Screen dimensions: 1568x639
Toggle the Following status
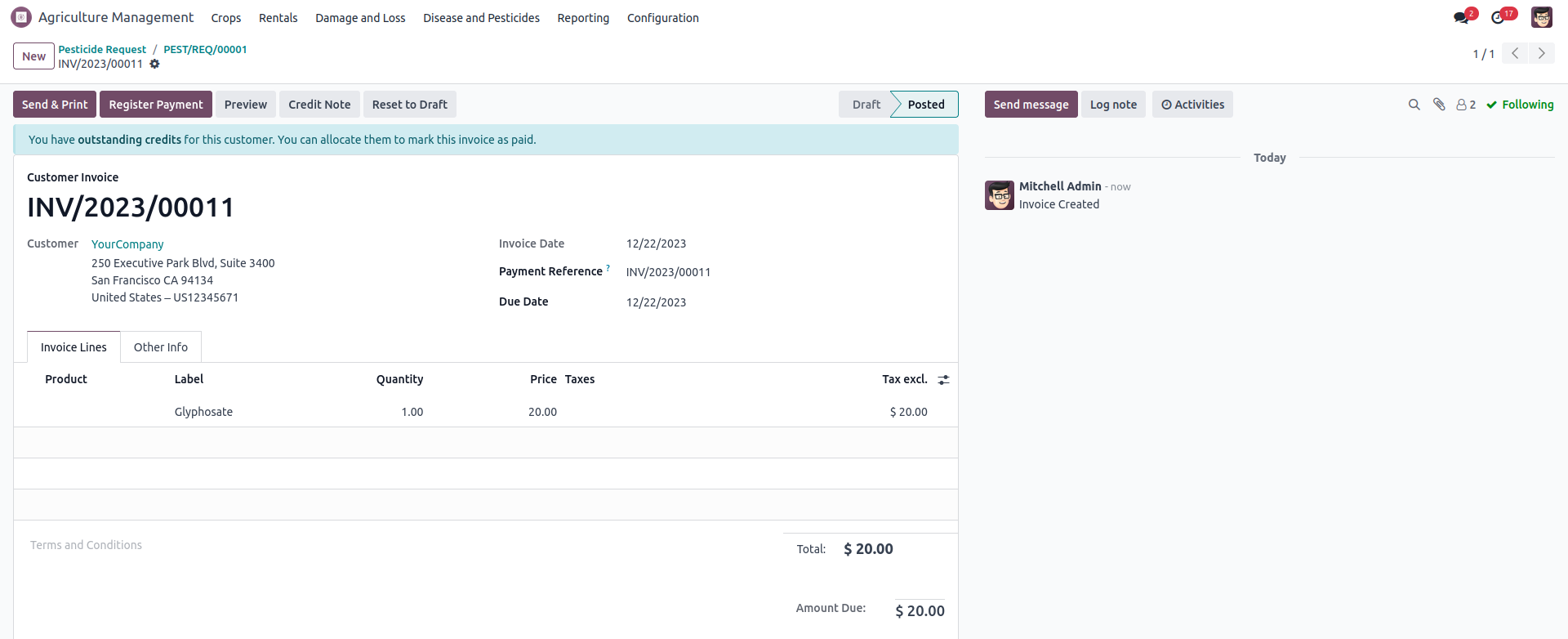(1520, 105)
